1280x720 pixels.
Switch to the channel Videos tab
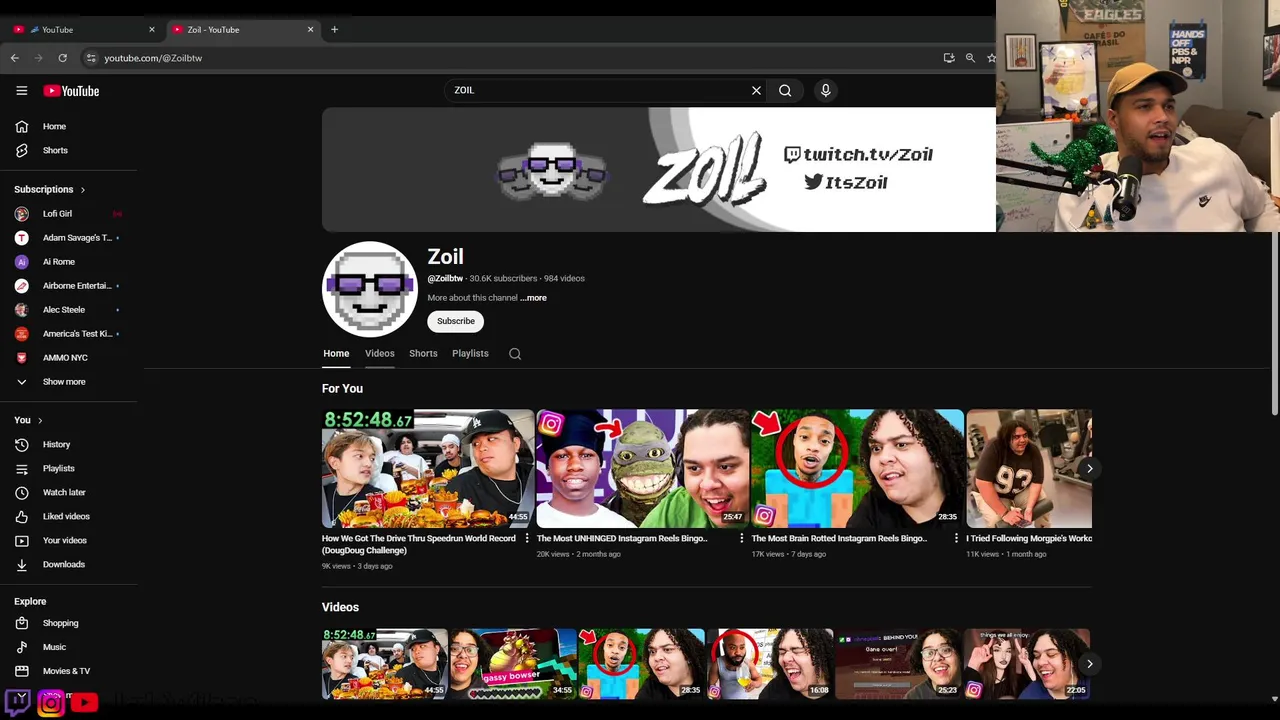click(379, 353)
